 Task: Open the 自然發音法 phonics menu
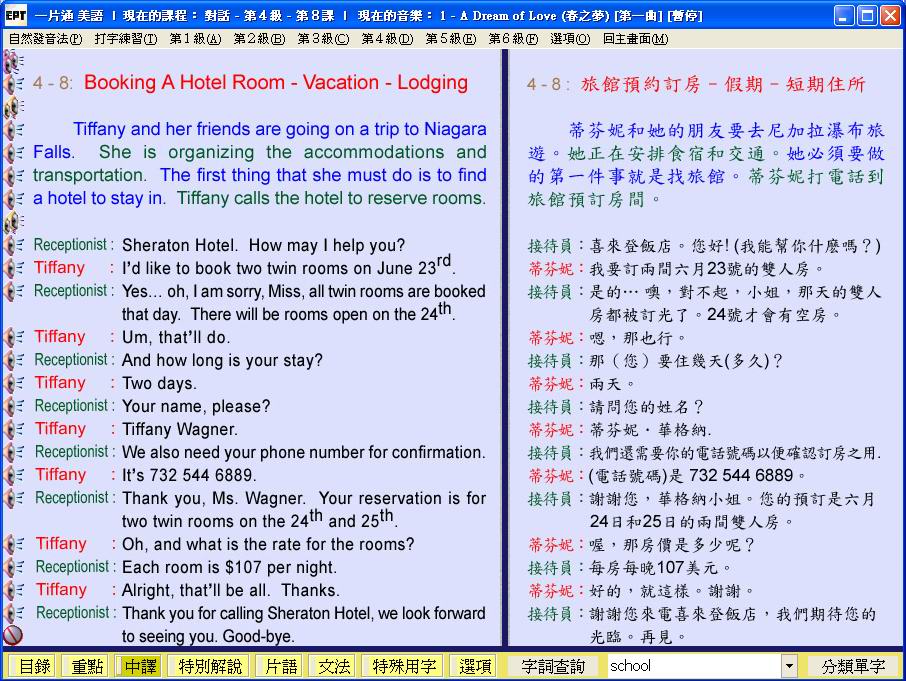(45, 39)
